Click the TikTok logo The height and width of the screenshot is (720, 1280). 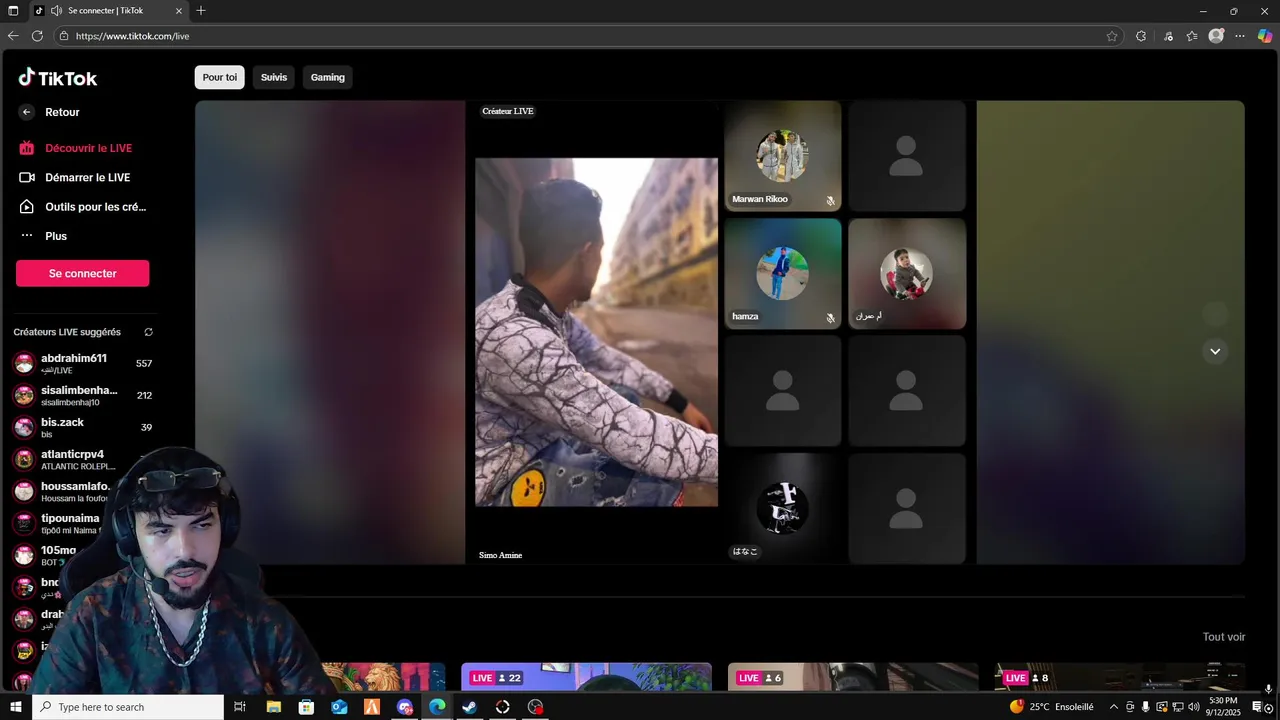tap(57, 78)
